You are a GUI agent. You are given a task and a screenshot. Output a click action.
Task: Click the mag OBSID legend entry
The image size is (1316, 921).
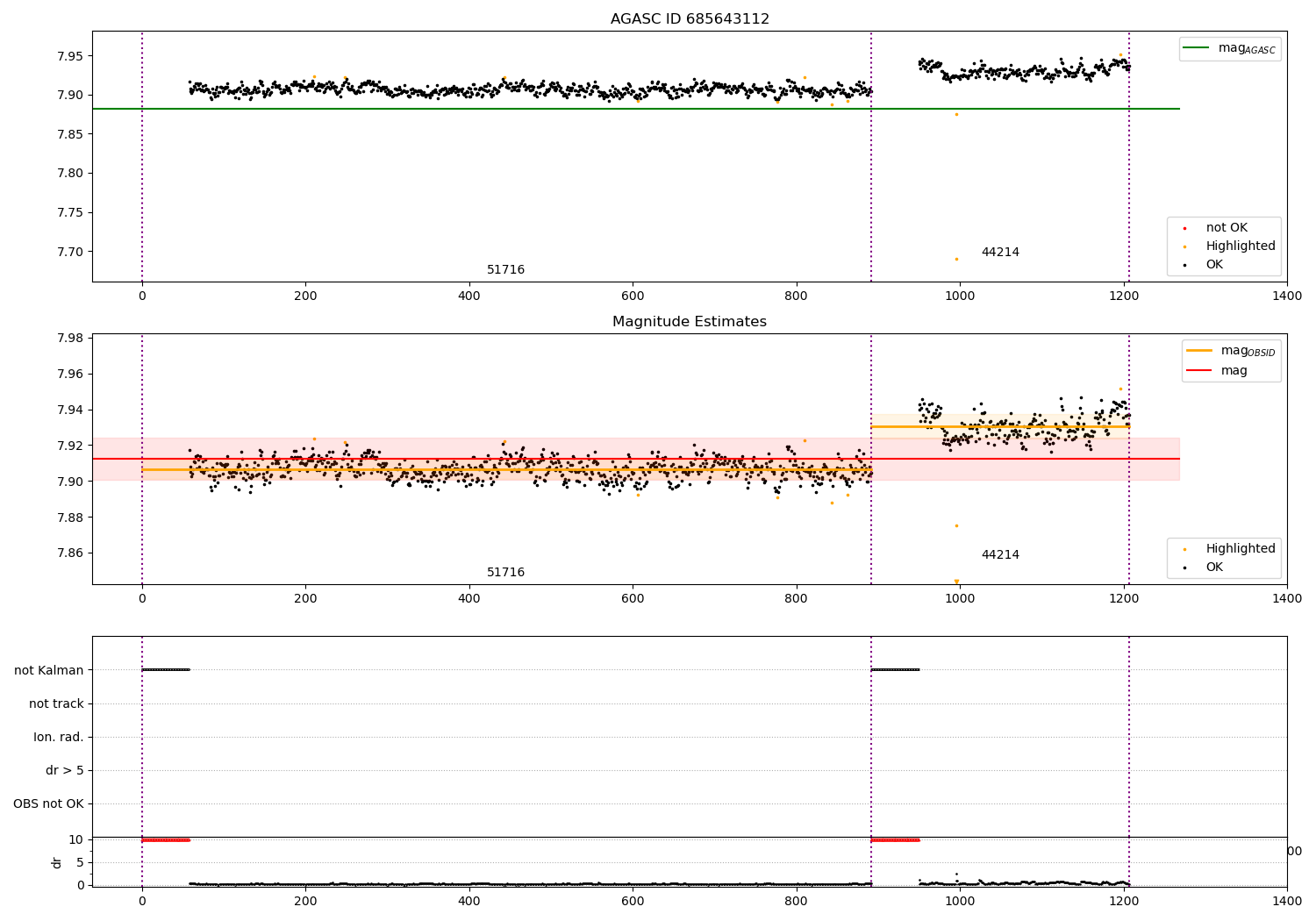tap(1231, 351)
